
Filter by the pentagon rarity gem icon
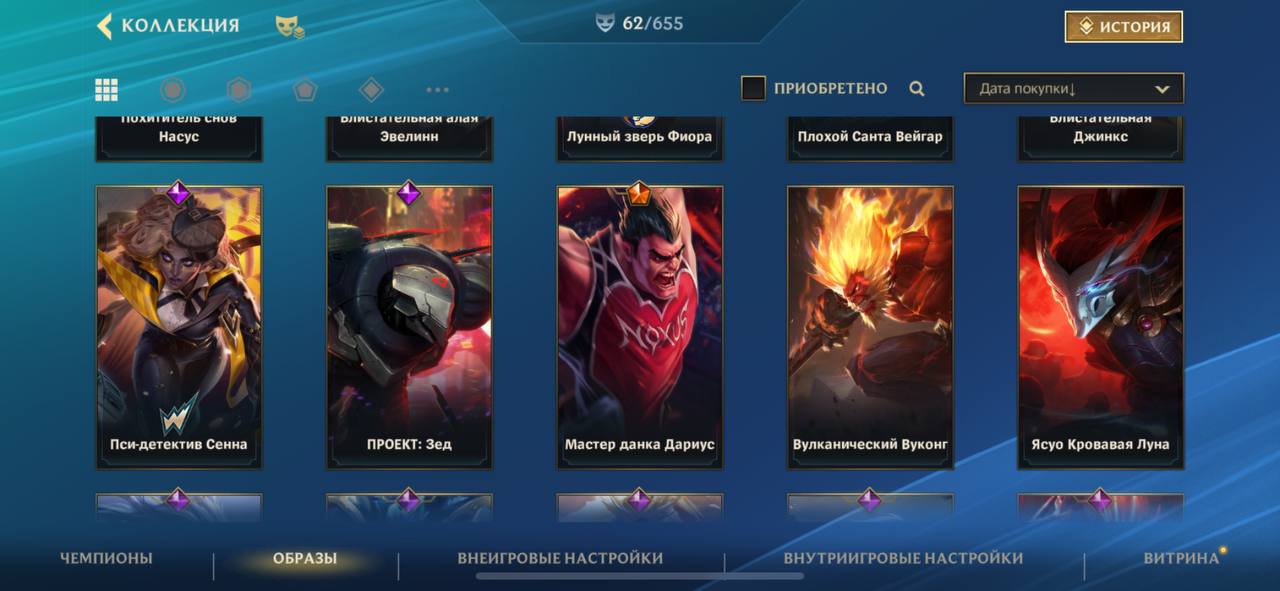pos(305,90)
